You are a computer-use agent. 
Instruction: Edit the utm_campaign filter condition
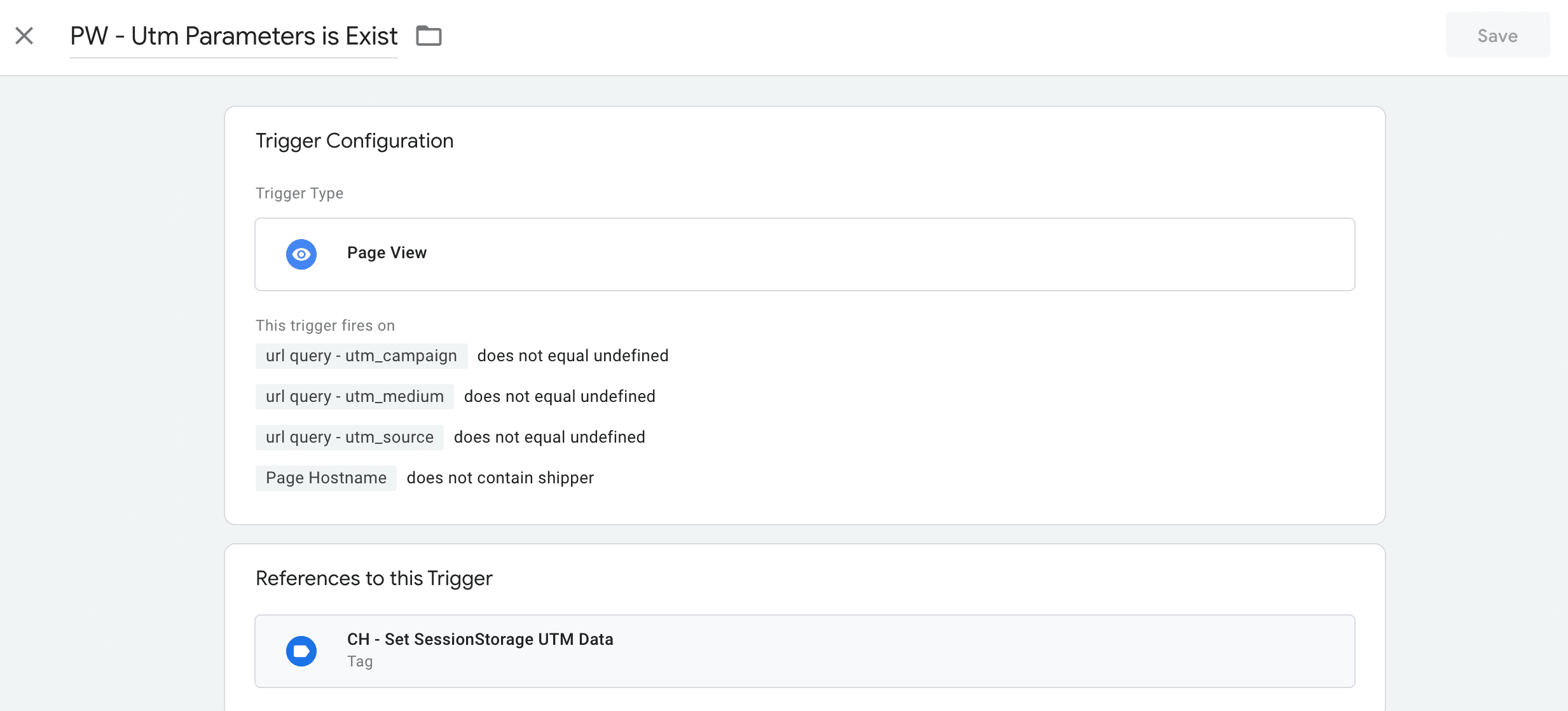tap(361, 355)
